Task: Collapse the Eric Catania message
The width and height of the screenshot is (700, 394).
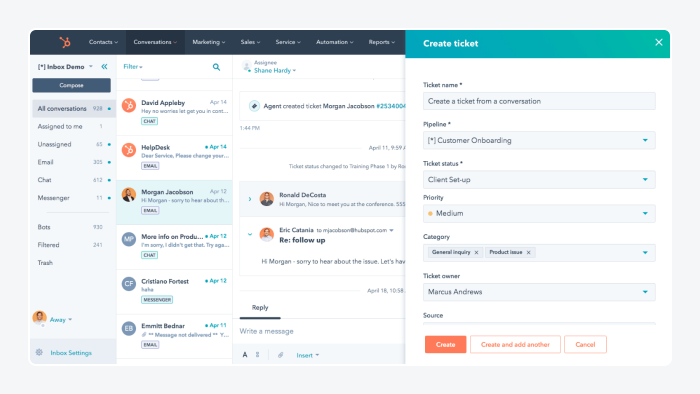Action: (x=250, y=234)
